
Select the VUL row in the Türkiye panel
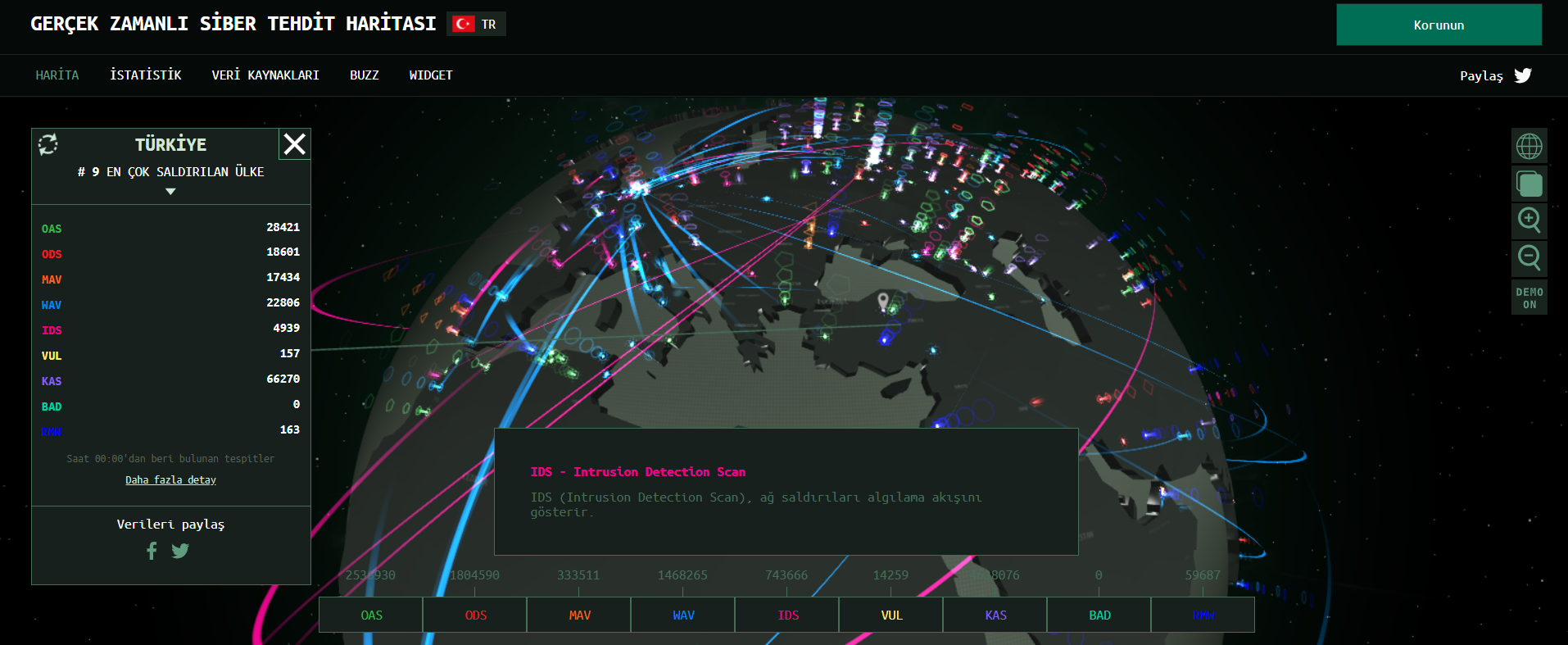pos(170,355)
